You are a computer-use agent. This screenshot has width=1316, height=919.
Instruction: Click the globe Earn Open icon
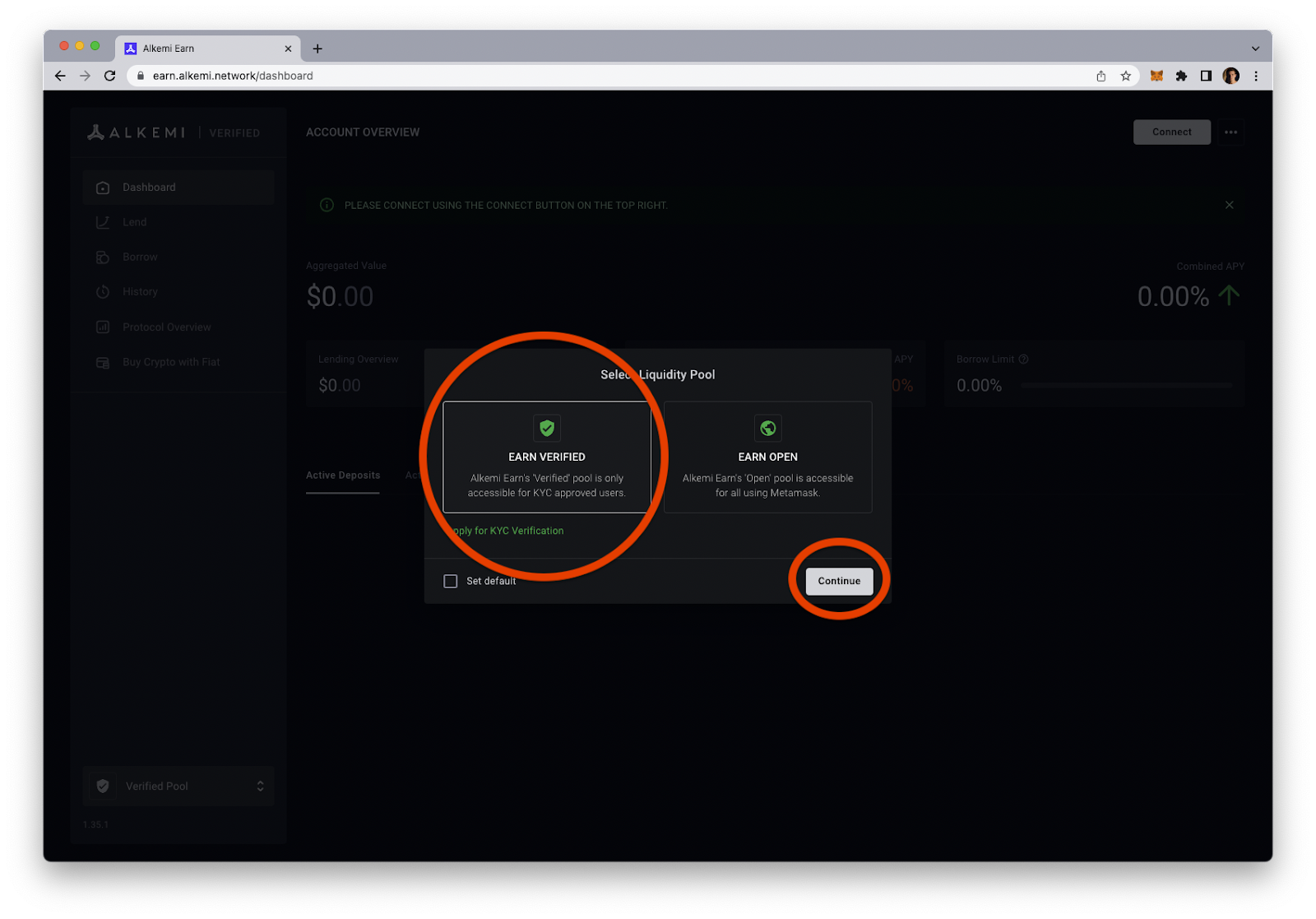767,428
